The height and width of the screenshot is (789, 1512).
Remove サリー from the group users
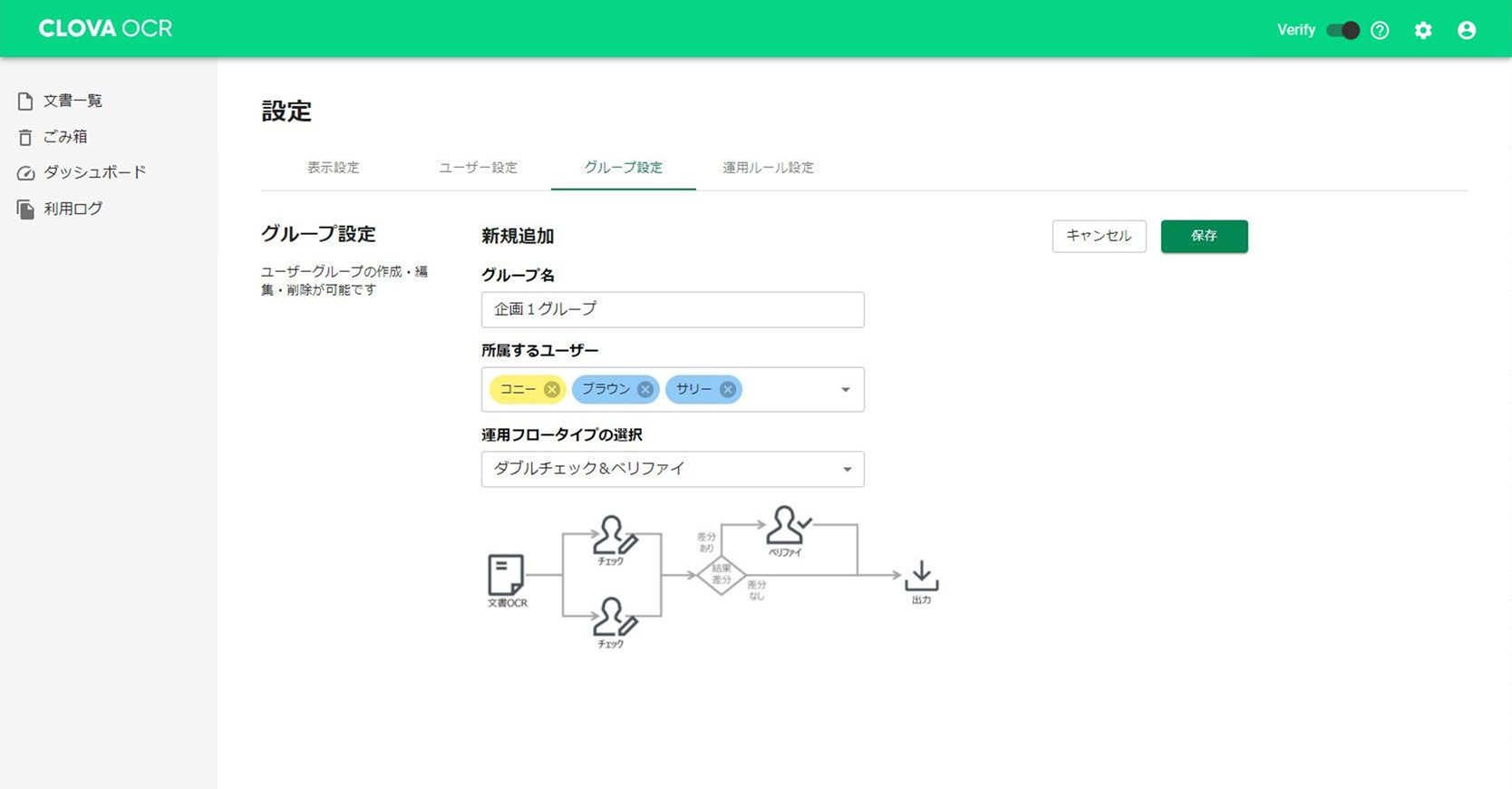pyautogui.click(x=727, y=389)
